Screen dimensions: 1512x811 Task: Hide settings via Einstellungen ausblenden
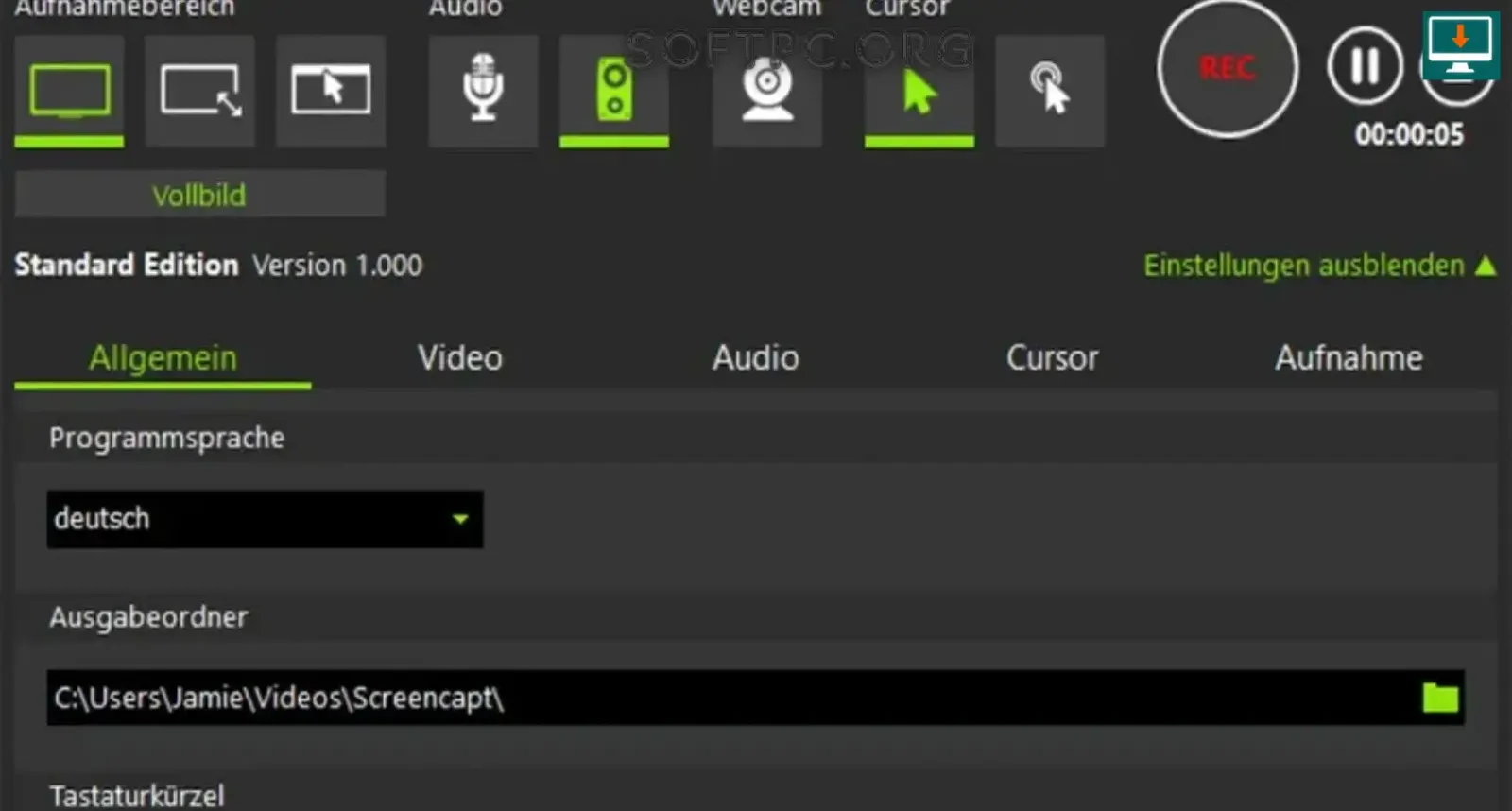[x=1319, y=266]
